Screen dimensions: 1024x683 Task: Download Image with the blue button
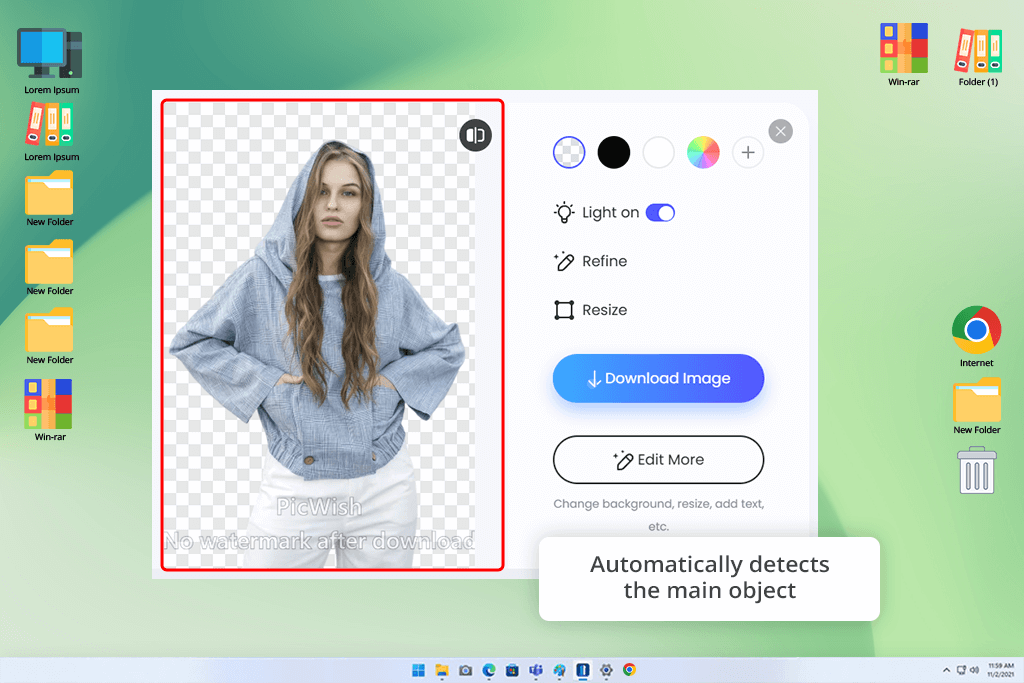[x=658, y=378]
